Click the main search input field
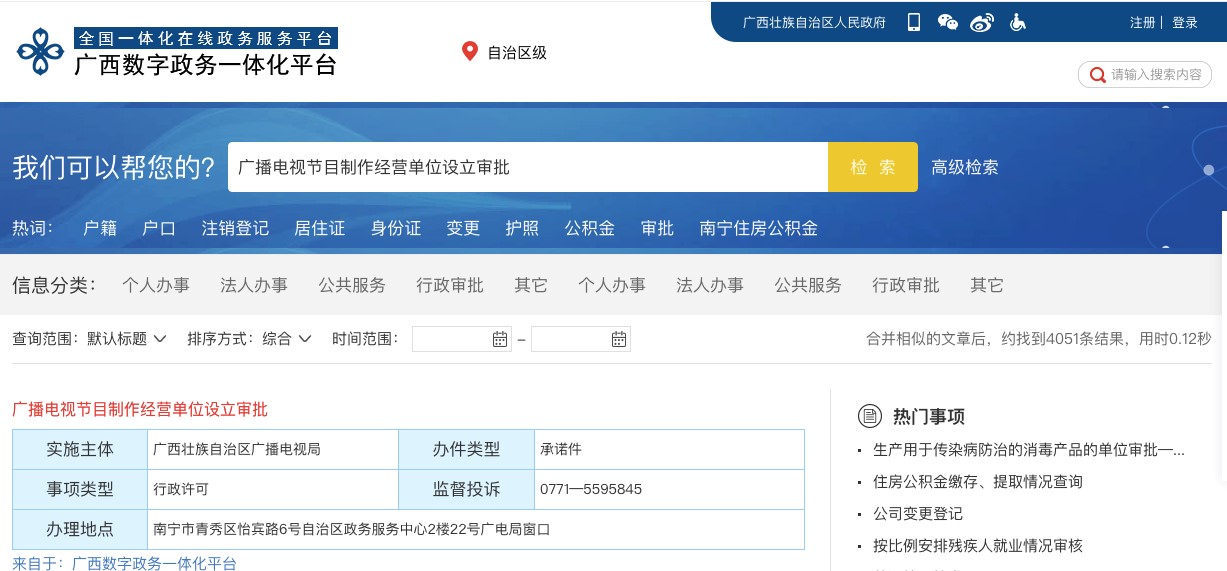 coord(528,167)
